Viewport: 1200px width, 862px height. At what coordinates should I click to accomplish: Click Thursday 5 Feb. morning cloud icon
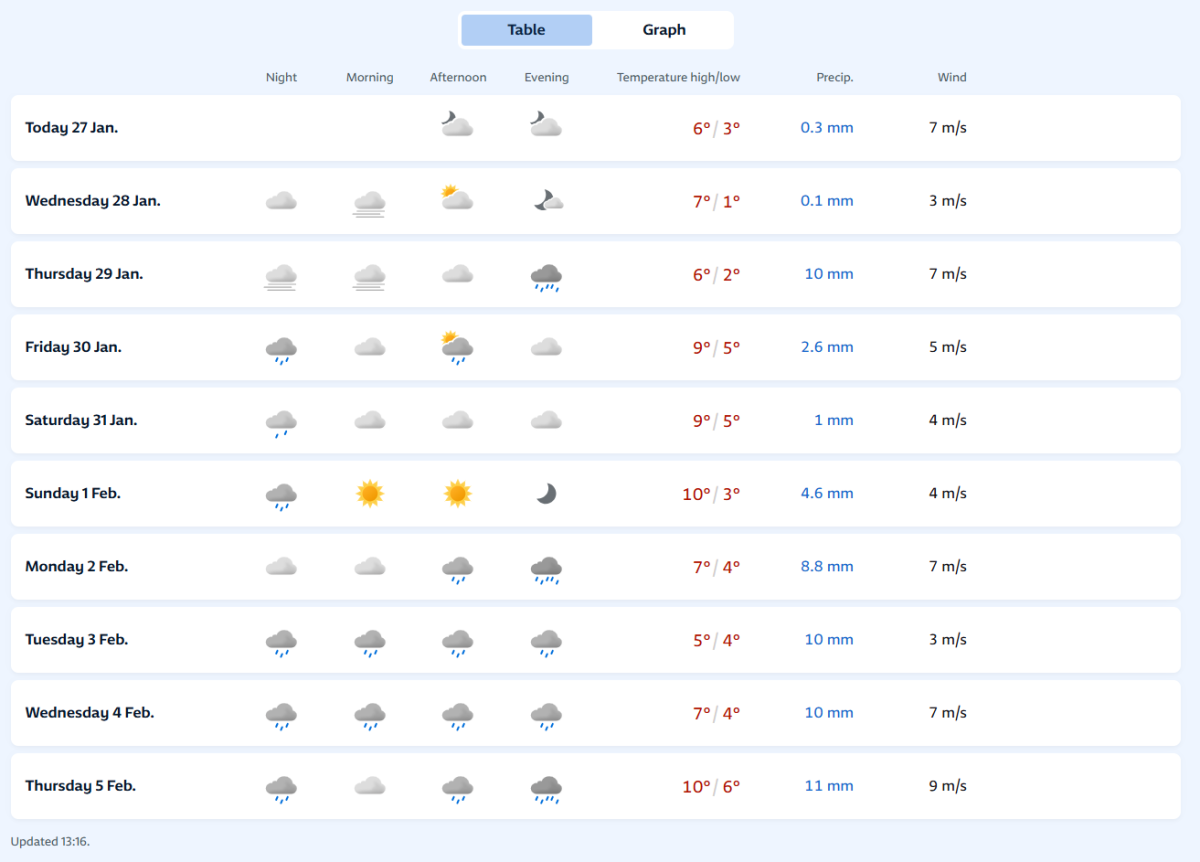(370, 786)
